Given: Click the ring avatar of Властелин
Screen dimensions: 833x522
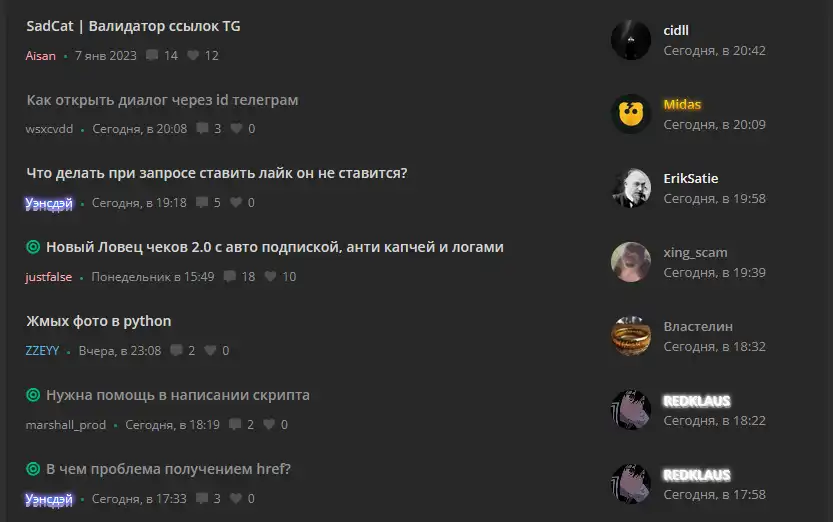Looking at the screenshot, I should tap(631, 336).
